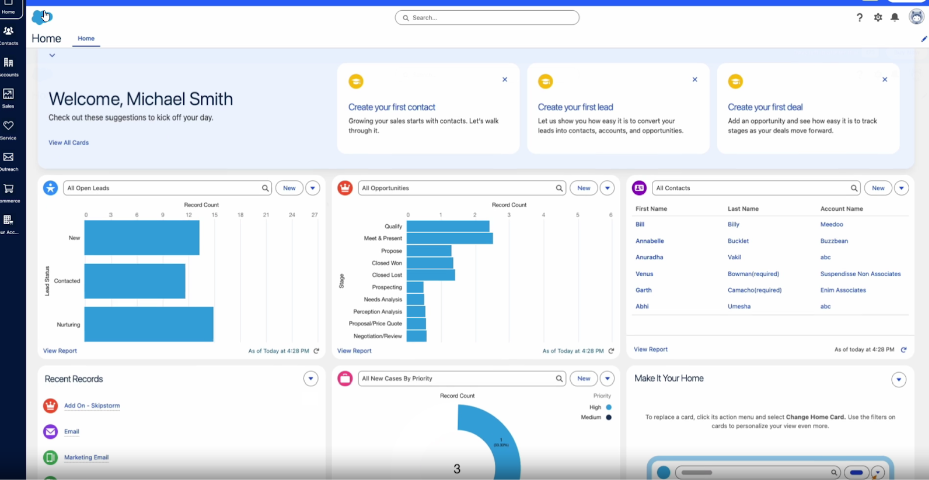
Task: Click the All Contacts card icon
Action: click(639, 188)
